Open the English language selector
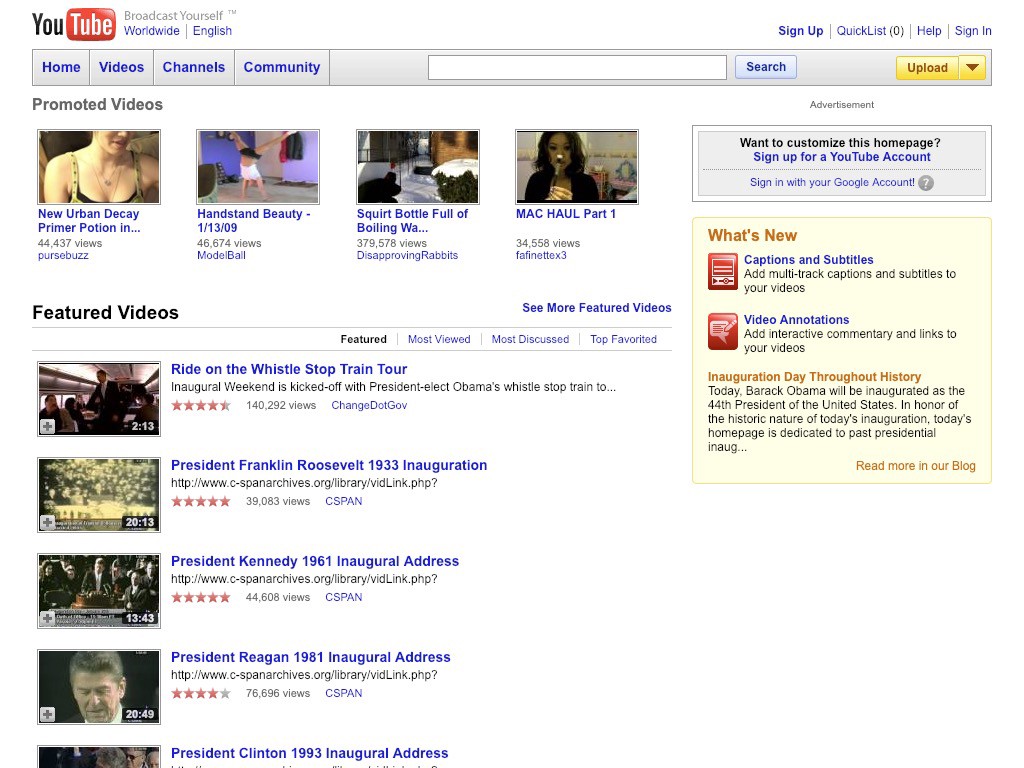Image resolution: width=1024 pixels, height=768 pixels. click(x=212, y=31)
